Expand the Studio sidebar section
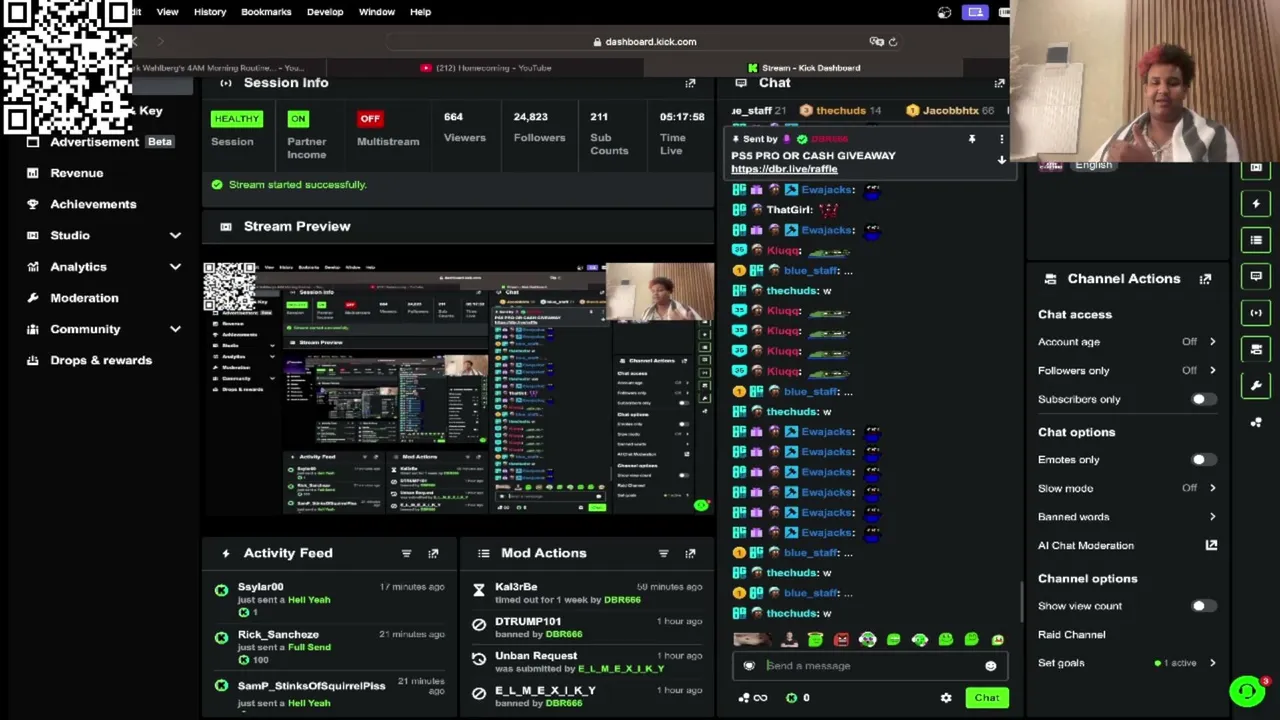 (x=175, y=235)
